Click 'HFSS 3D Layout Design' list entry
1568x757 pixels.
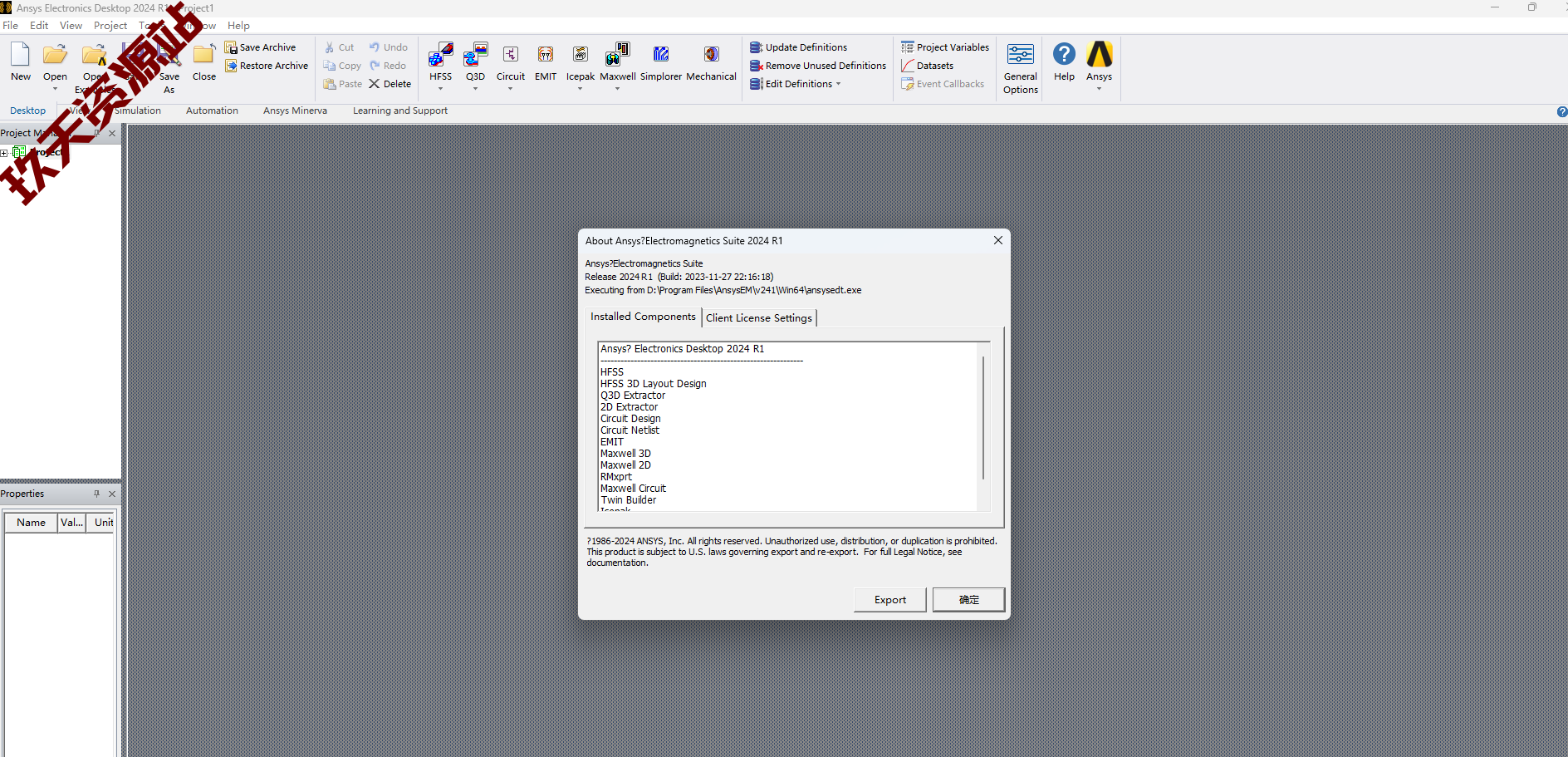[654, 384]
